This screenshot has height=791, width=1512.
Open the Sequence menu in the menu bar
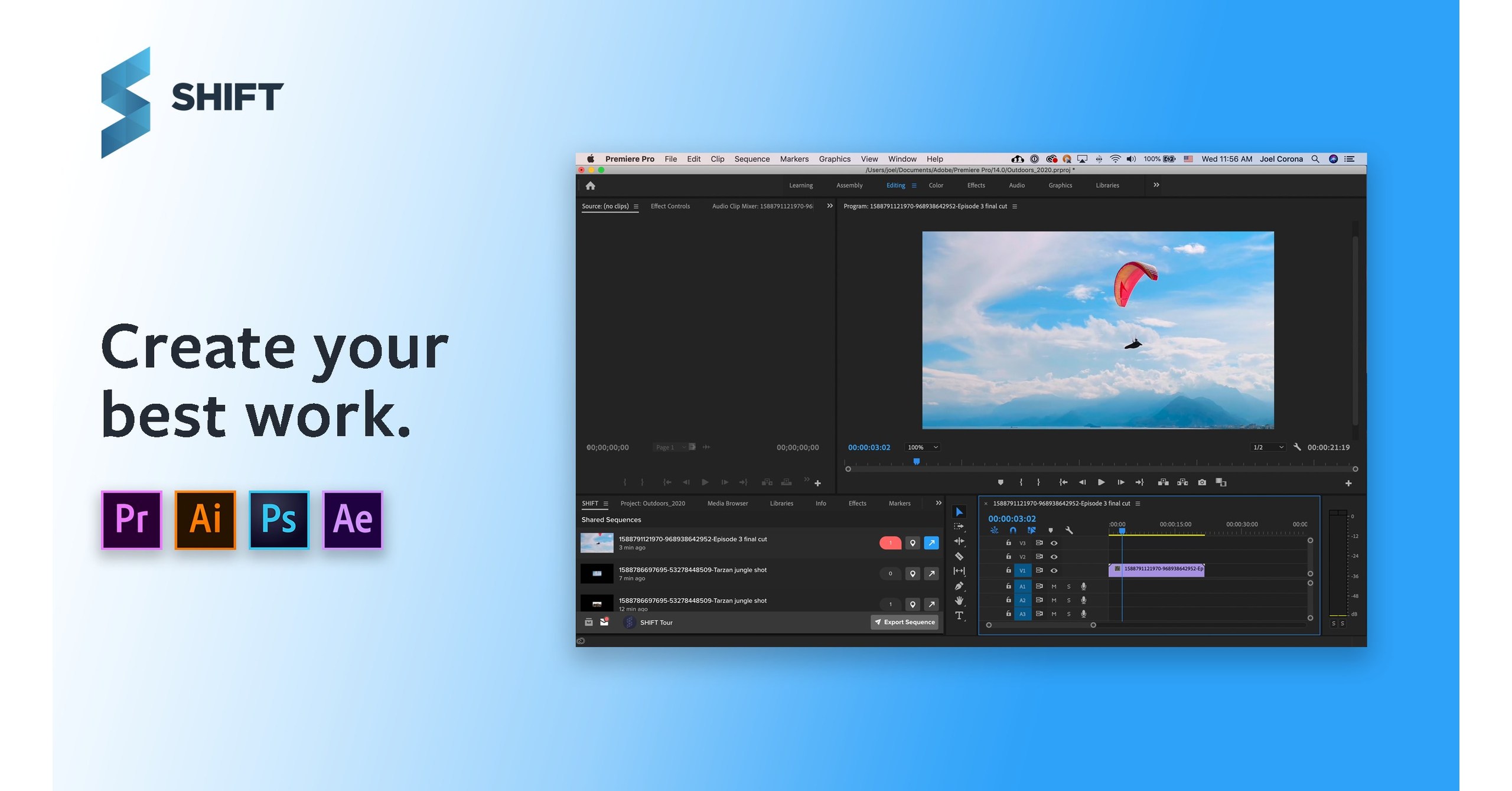(751, 159)
